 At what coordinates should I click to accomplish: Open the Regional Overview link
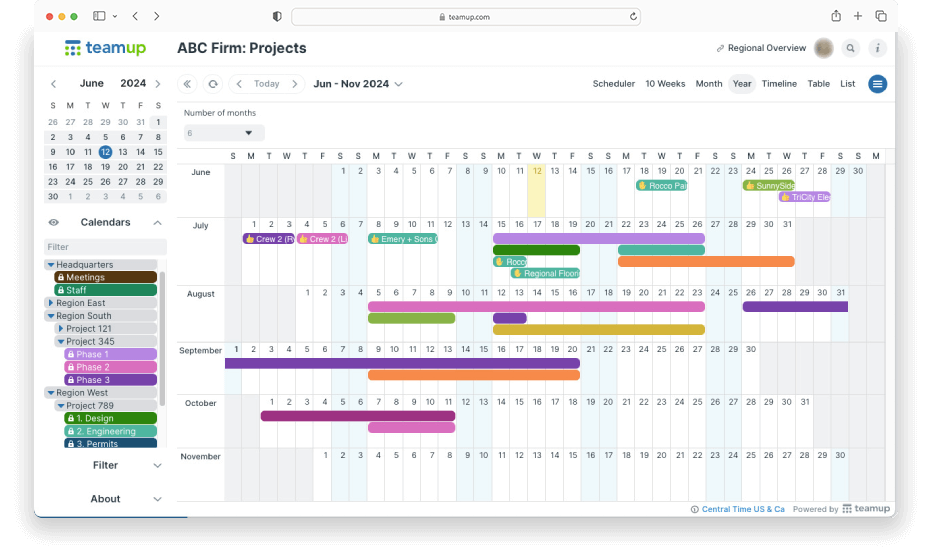(x=761, y=48)
